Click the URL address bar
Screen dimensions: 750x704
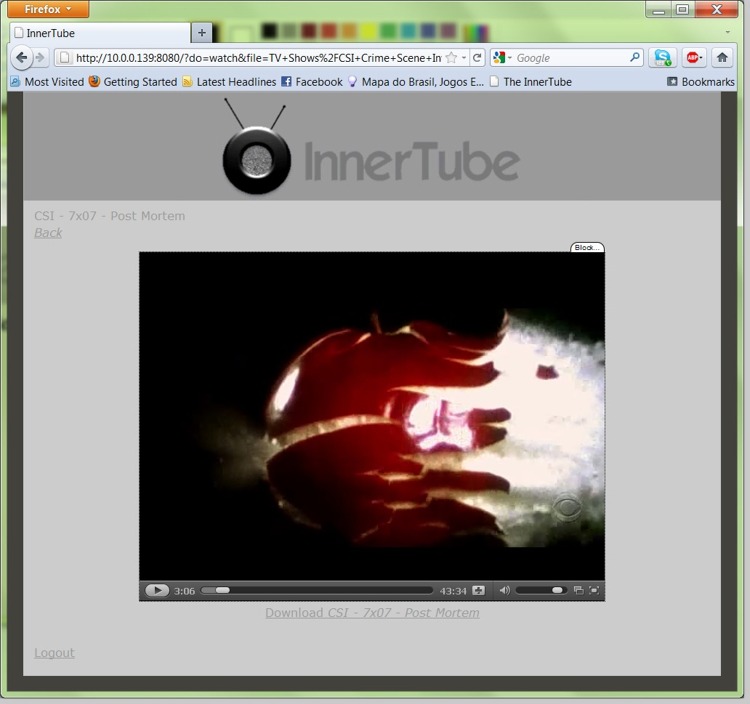[258, 58]
